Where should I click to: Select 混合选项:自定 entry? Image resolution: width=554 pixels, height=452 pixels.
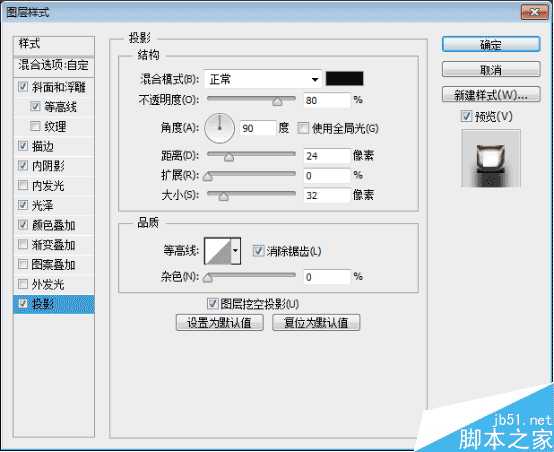coord(54,65)
